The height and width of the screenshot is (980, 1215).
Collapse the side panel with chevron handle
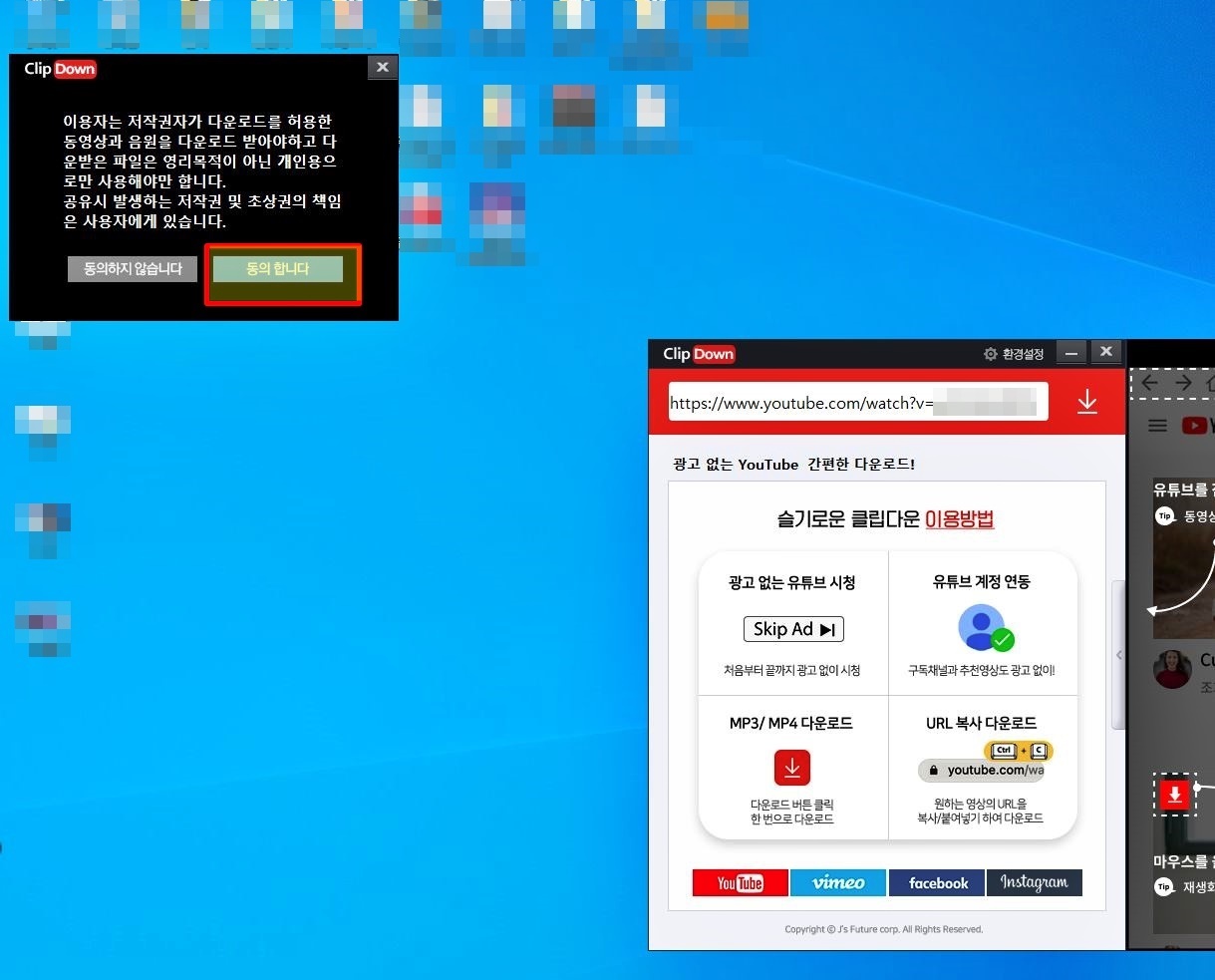pyautogui.click(x=1119, y=655)
